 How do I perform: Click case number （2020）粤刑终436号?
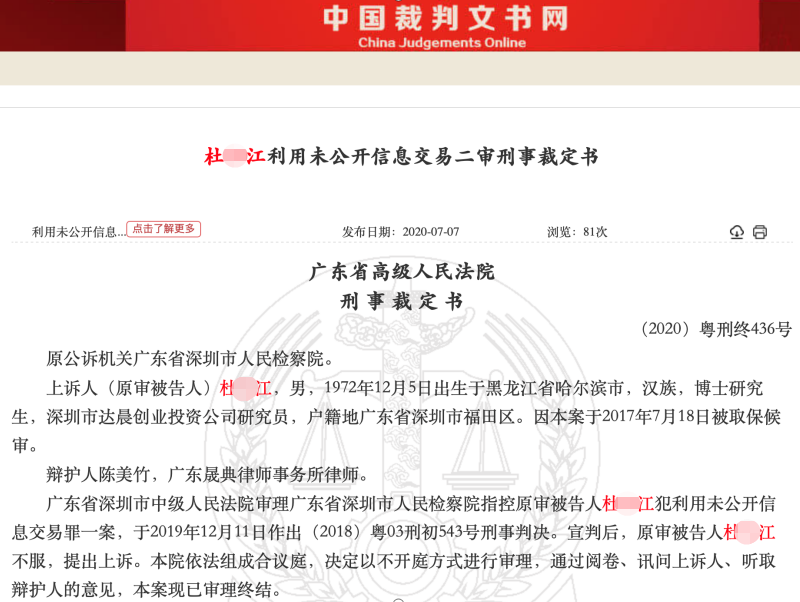pos(713,329)
